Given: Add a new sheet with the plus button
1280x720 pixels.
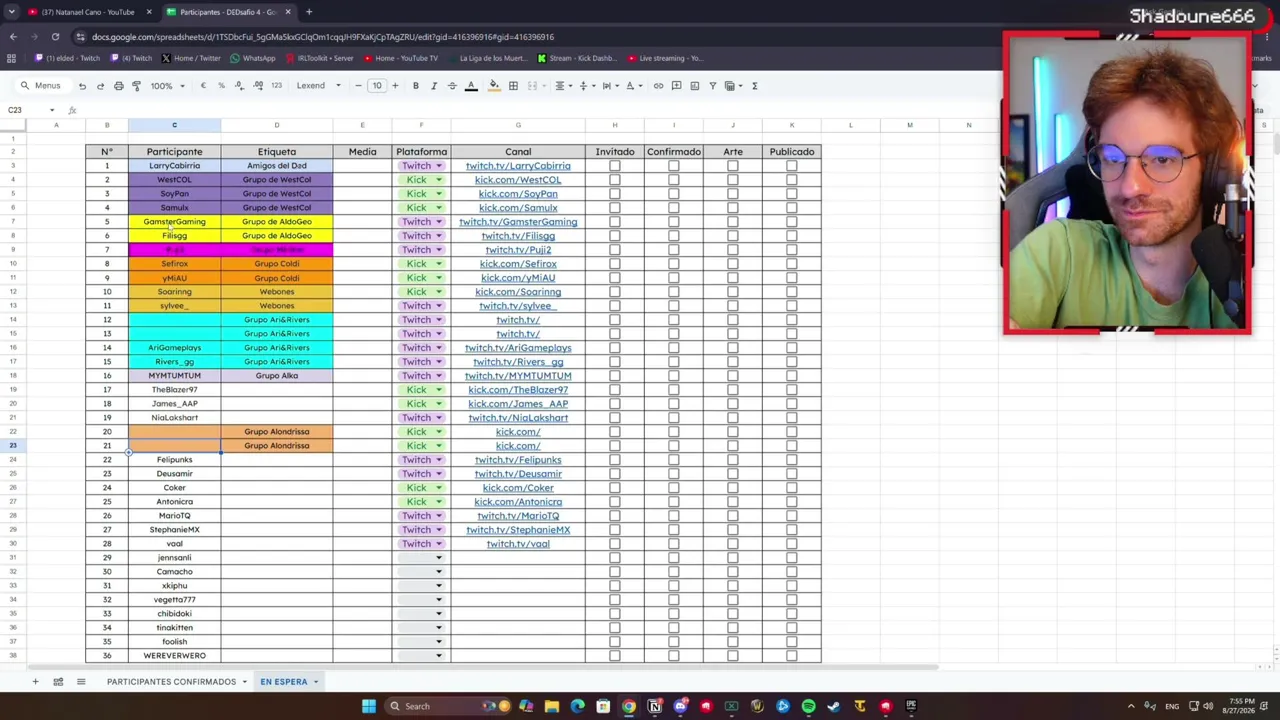Looking at the screenshot, I should tap(35, 682).
